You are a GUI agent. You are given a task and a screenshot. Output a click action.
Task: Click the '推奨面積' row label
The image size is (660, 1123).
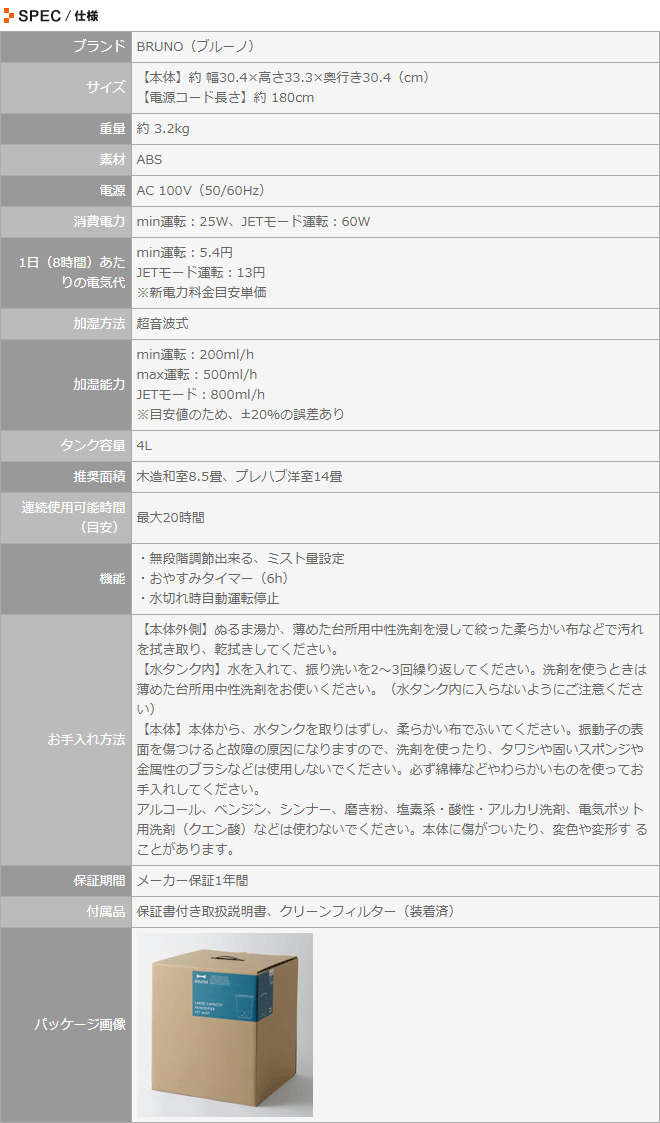click(100, 476)
